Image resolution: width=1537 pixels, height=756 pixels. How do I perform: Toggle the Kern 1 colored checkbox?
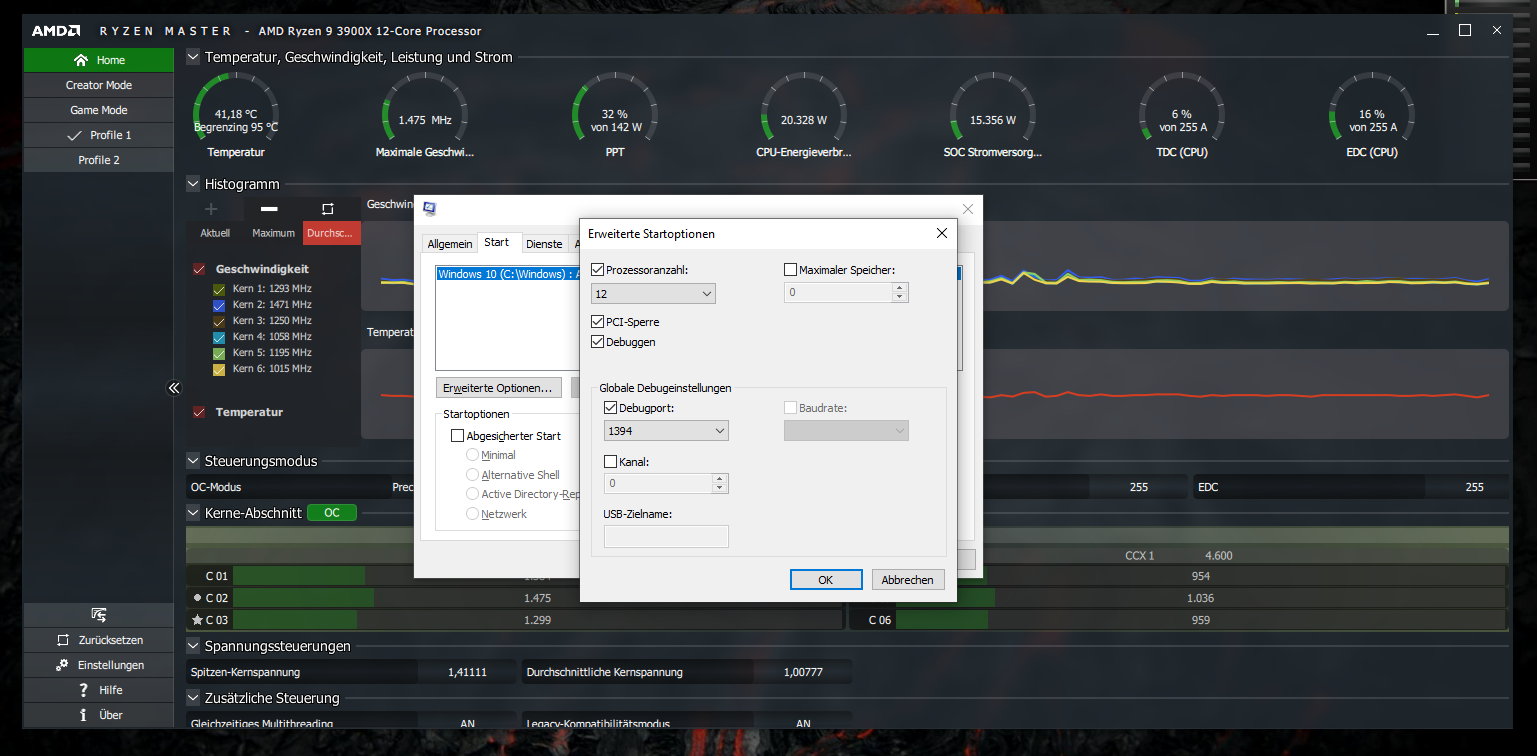click(219, 289)
